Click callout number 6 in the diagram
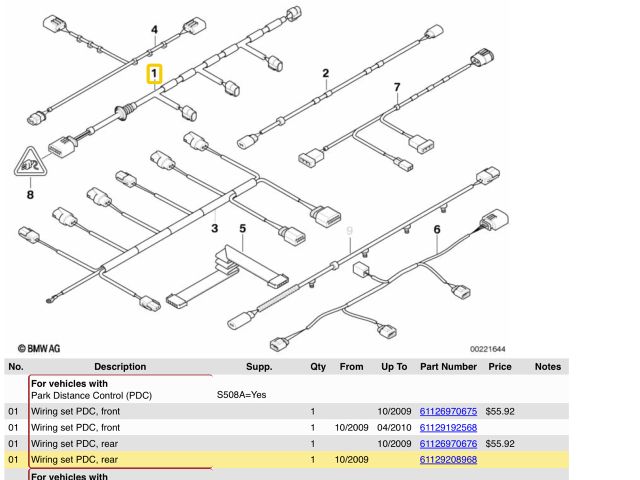The width and height of the screenshot is (640, 480). pos(436,230)
